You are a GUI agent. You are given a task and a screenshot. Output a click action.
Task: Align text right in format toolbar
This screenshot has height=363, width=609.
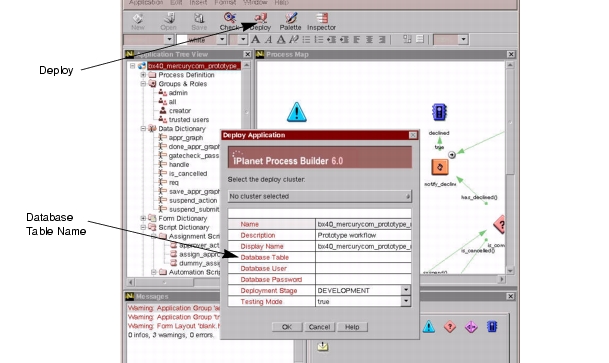tap(382, 40)
